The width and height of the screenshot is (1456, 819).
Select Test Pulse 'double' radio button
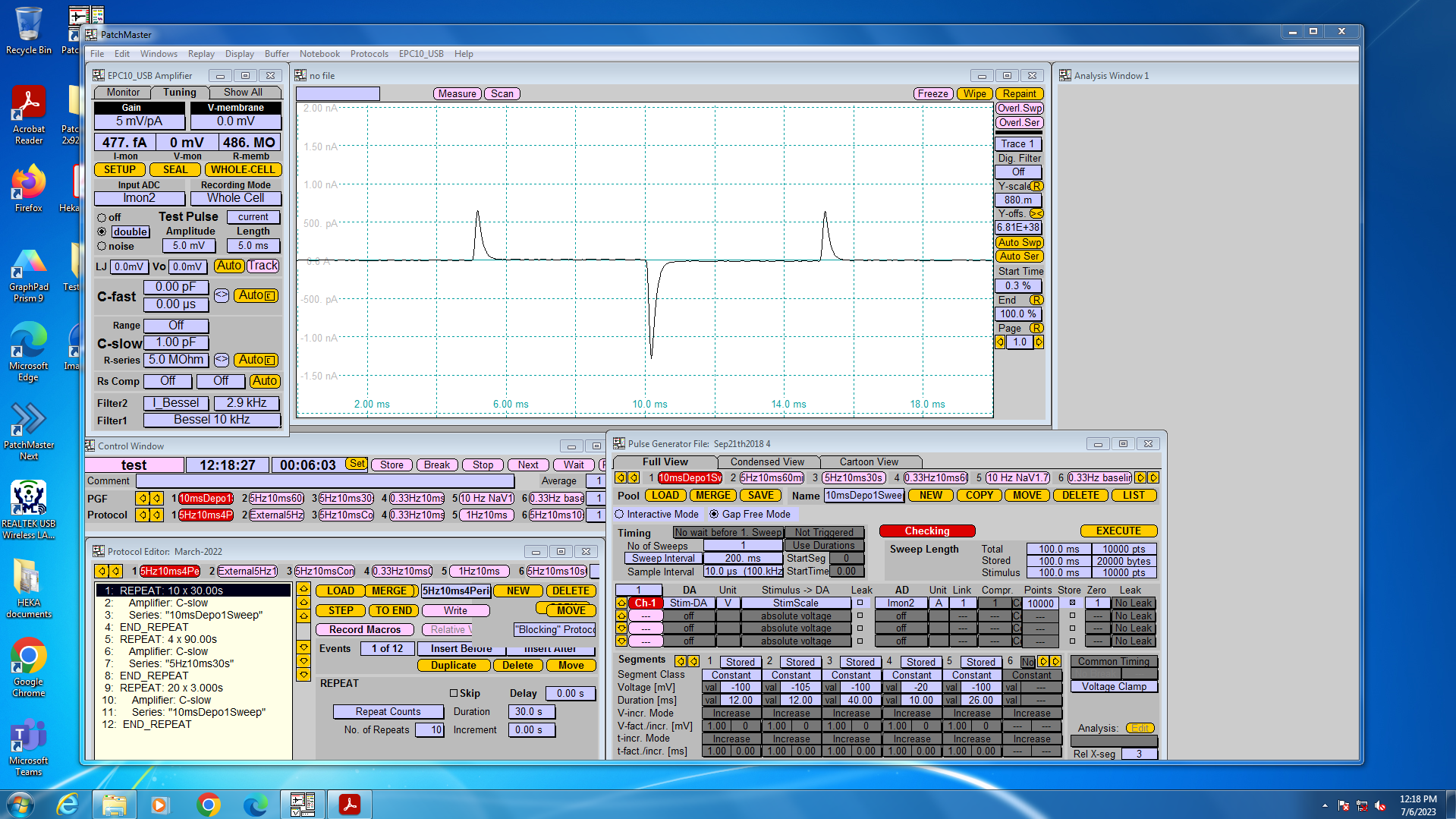click(102, 232)
